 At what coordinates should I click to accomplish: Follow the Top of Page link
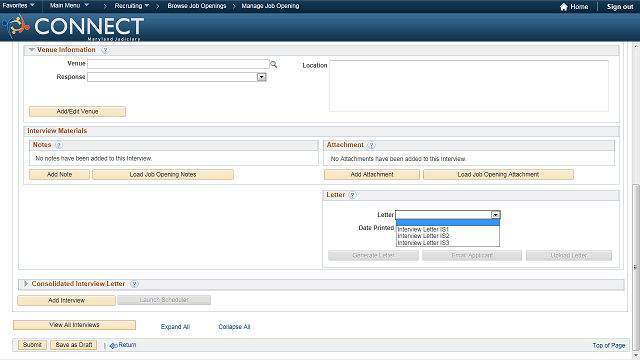click(x=609, y=345)
